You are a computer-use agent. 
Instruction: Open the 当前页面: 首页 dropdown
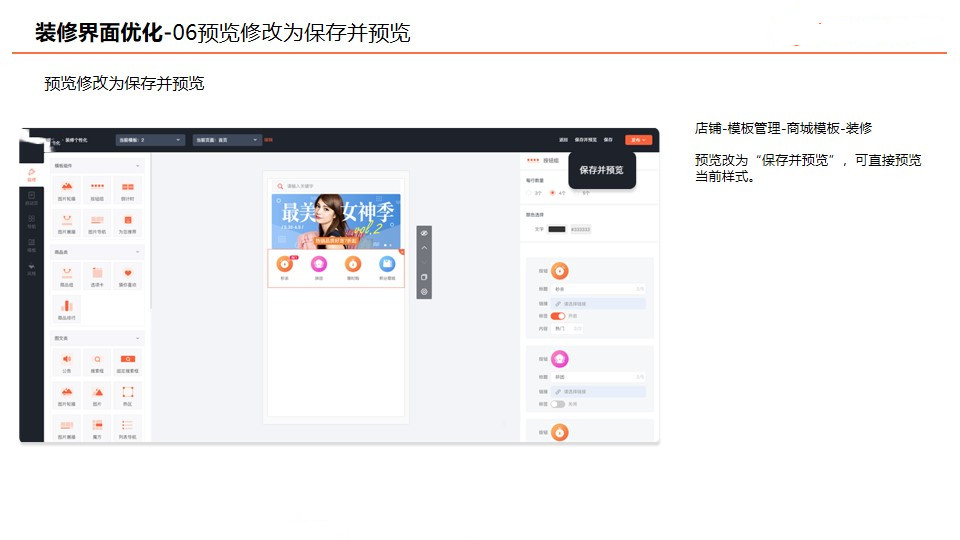[227, 140]
